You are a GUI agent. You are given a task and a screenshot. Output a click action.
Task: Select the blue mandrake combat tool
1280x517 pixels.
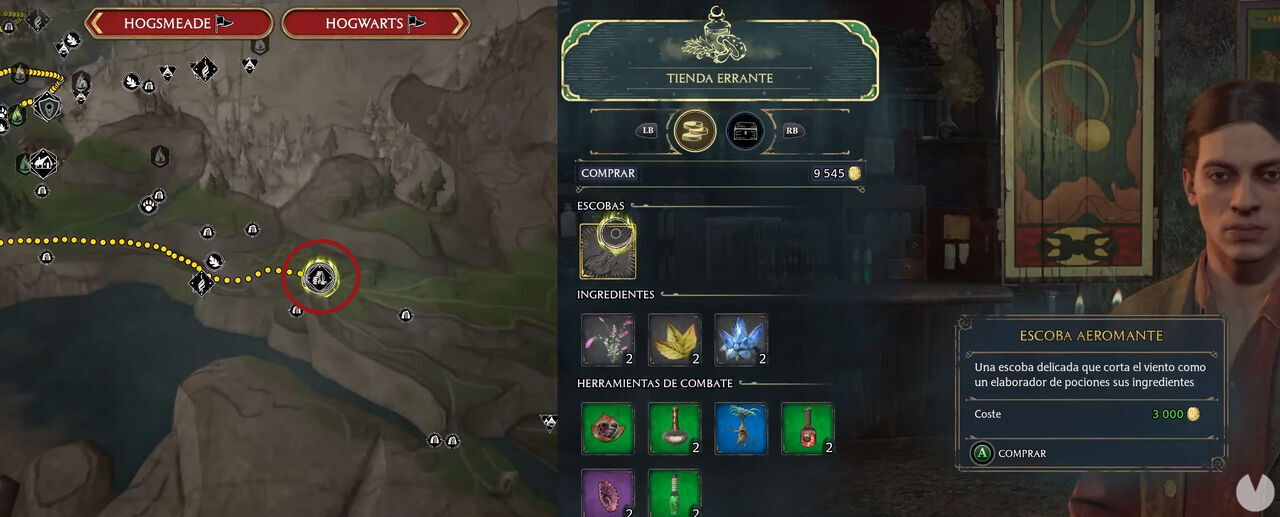tap(740, 428)
